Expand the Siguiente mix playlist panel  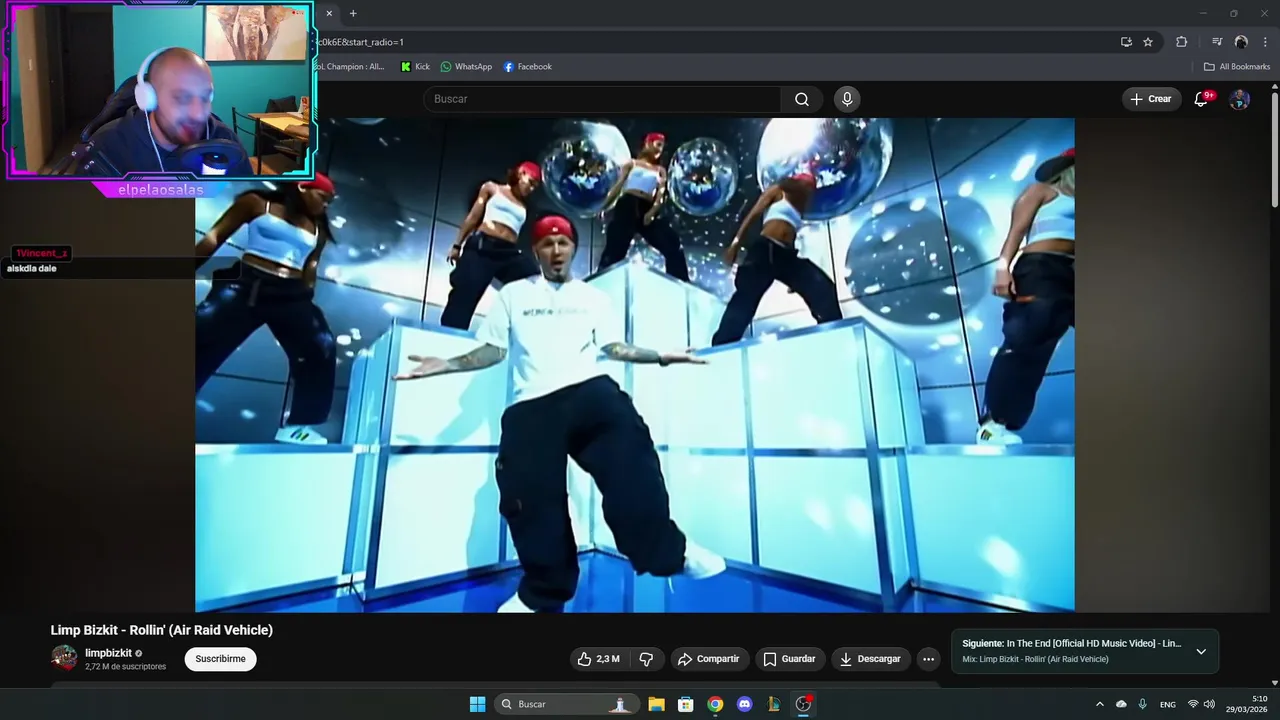1201,652
